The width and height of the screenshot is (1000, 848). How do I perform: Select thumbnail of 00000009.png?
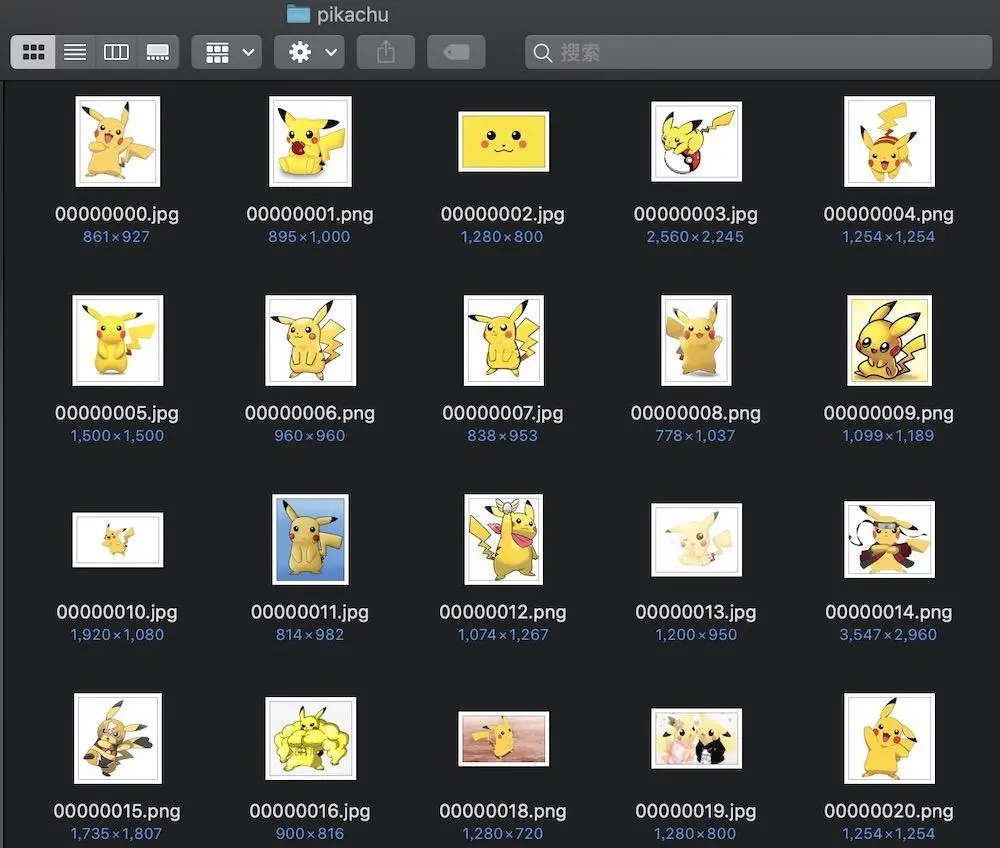(889, 340)
